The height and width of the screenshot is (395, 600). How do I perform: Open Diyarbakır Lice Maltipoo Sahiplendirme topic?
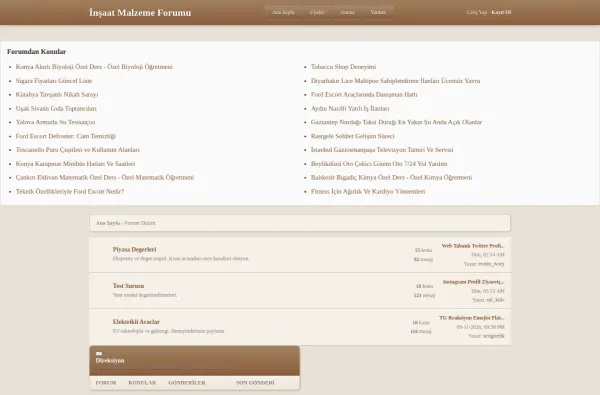coord(396,81)
